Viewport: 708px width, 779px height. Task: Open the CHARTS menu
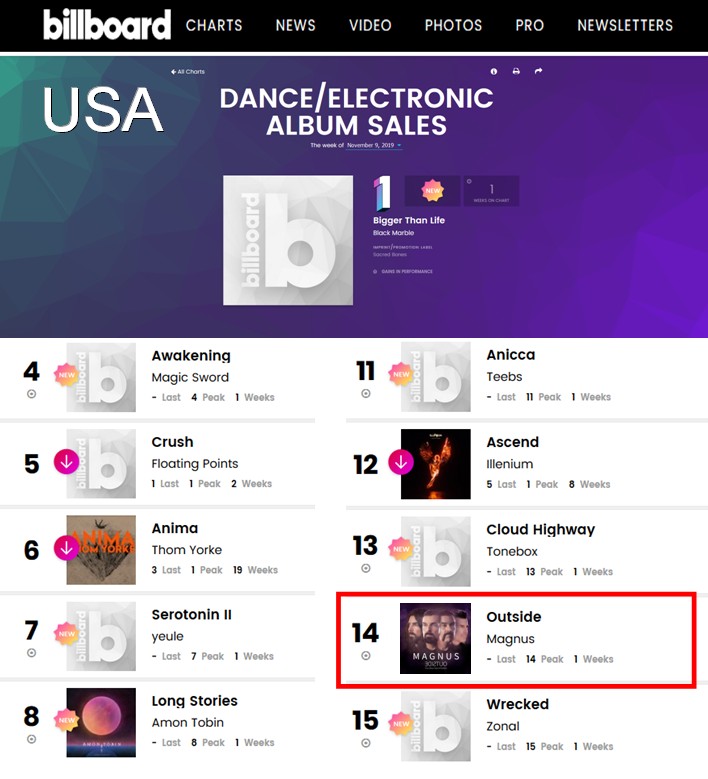[x=214, y=25]
